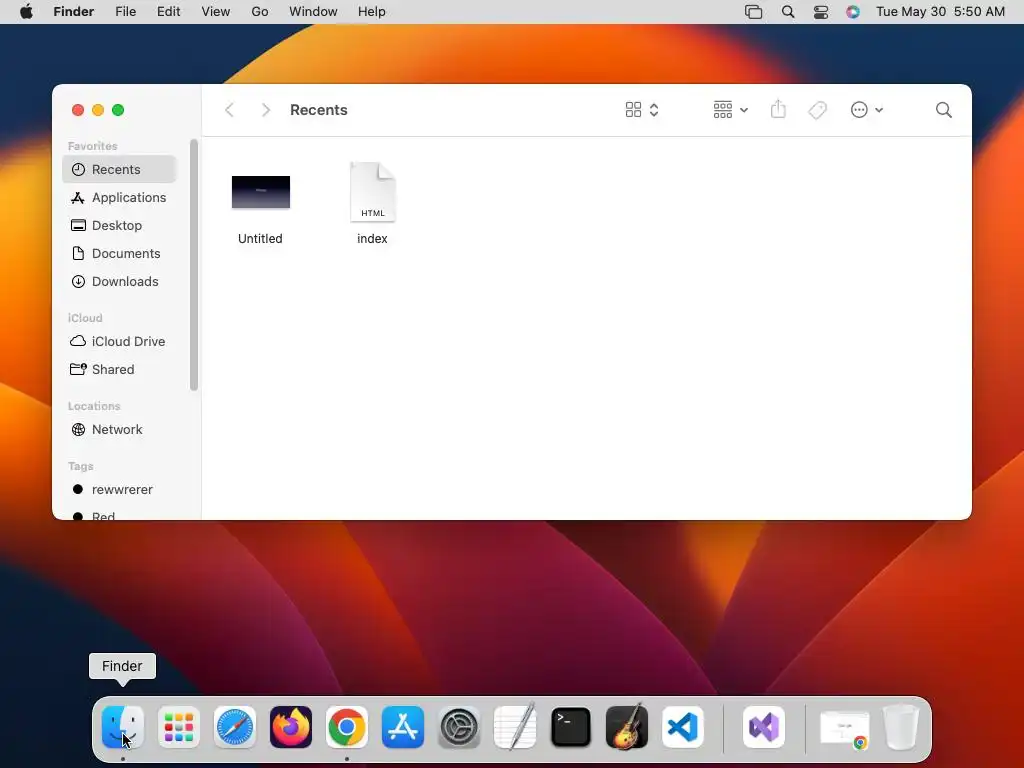
Task: Open Google Chrome in the Dock
Action: click(347, 727)
